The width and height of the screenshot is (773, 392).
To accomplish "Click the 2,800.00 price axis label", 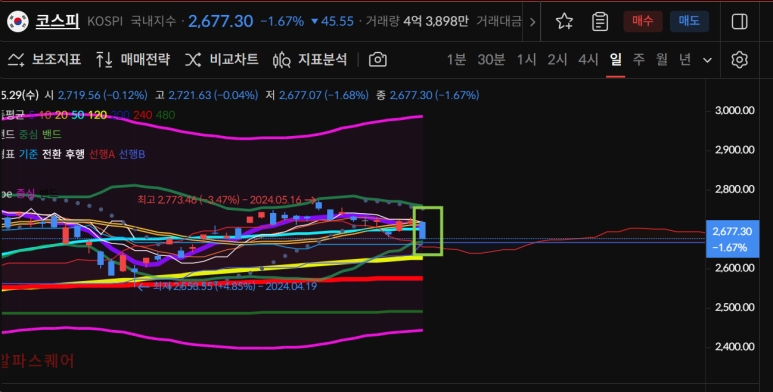I will (x=735, y=189).
